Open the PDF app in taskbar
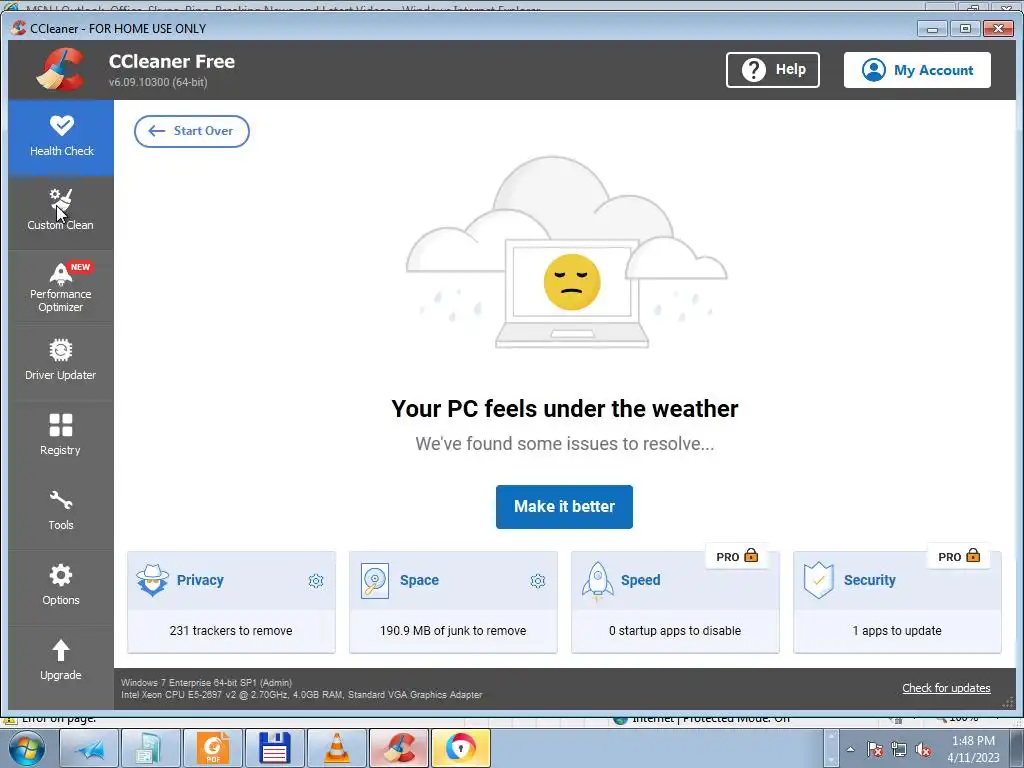 [x=213, y=748]
